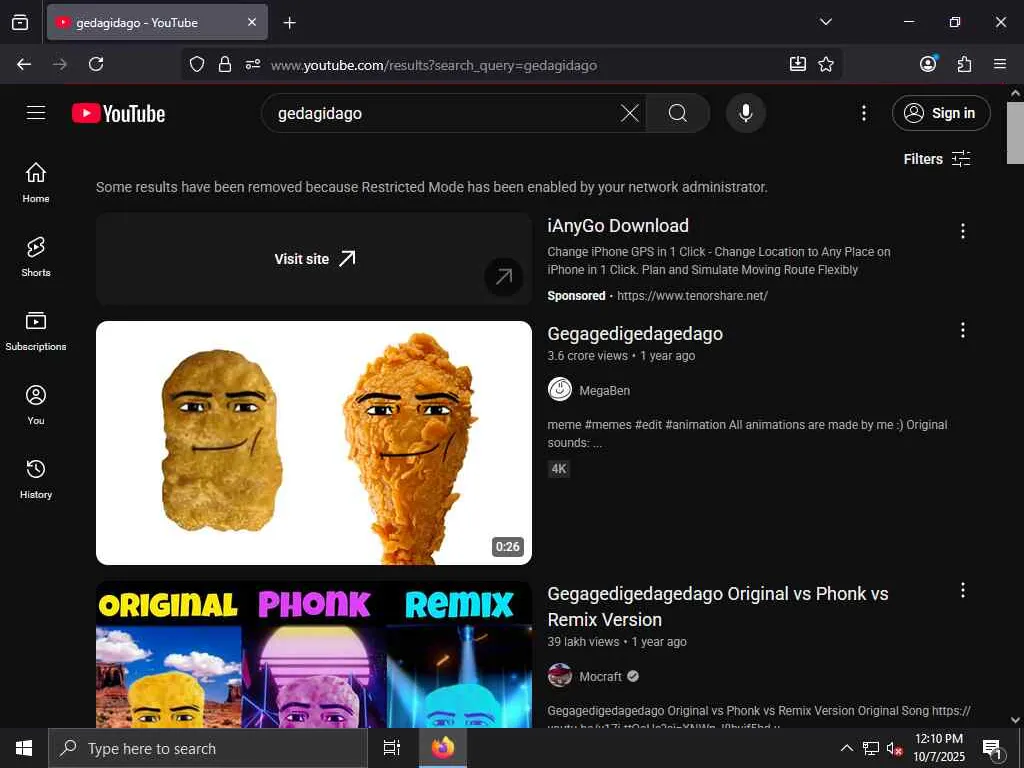Click the Sign in button

(x=941, y=113)
